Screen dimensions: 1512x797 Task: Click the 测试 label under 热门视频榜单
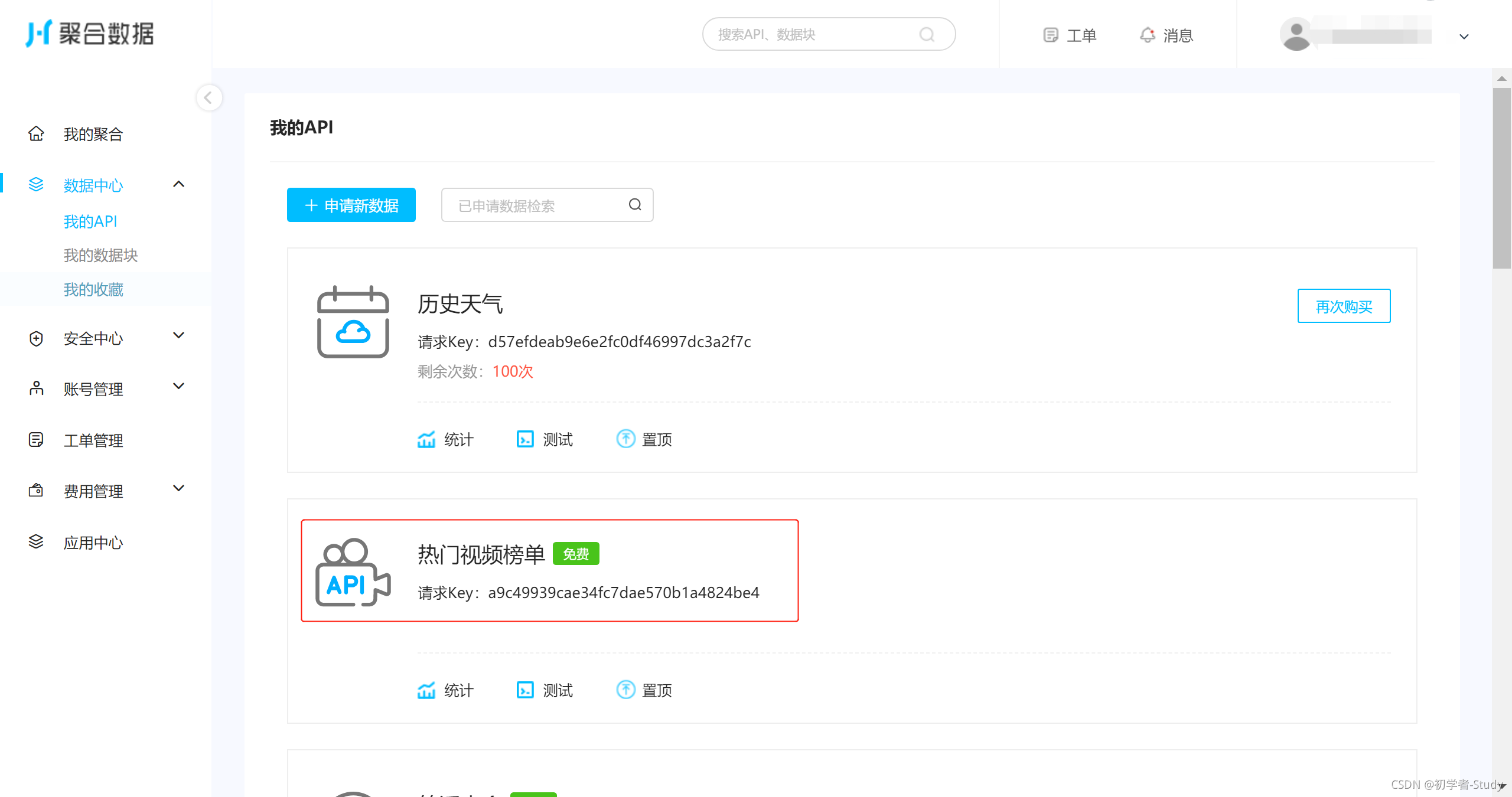pos(558,690)
